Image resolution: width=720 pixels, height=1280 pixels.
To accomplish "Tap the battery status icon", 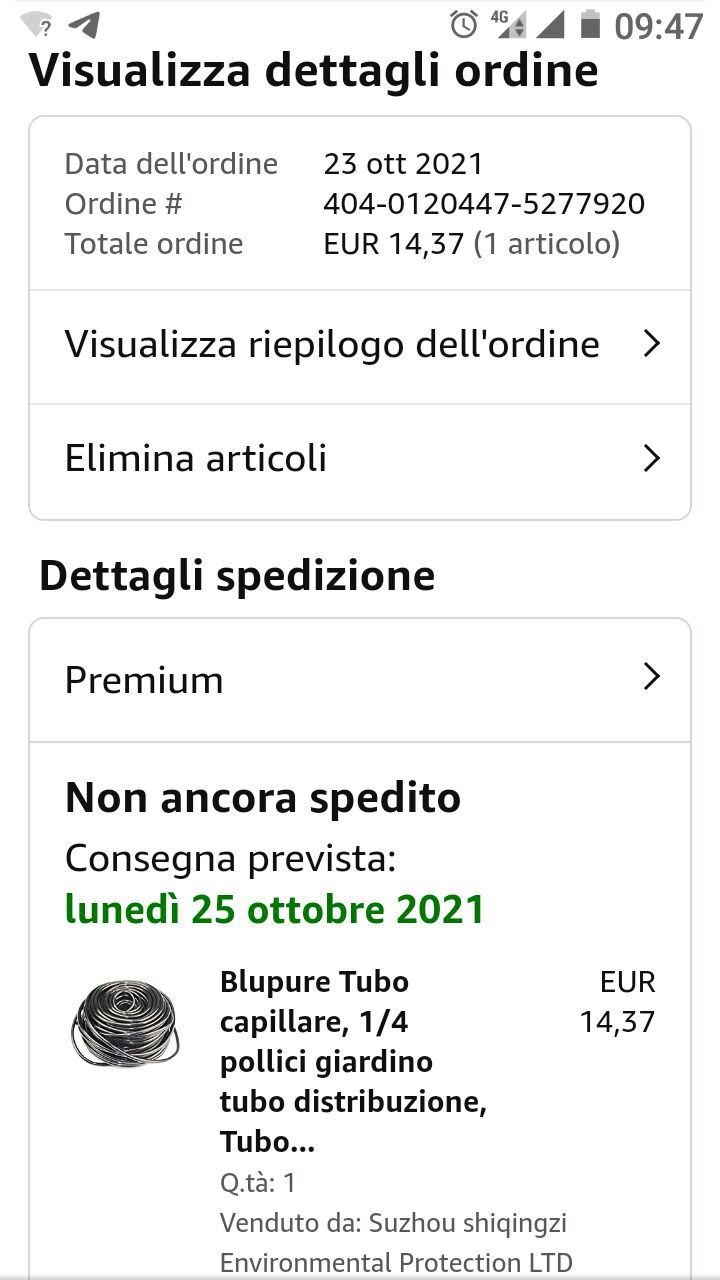I will point(591,24).
